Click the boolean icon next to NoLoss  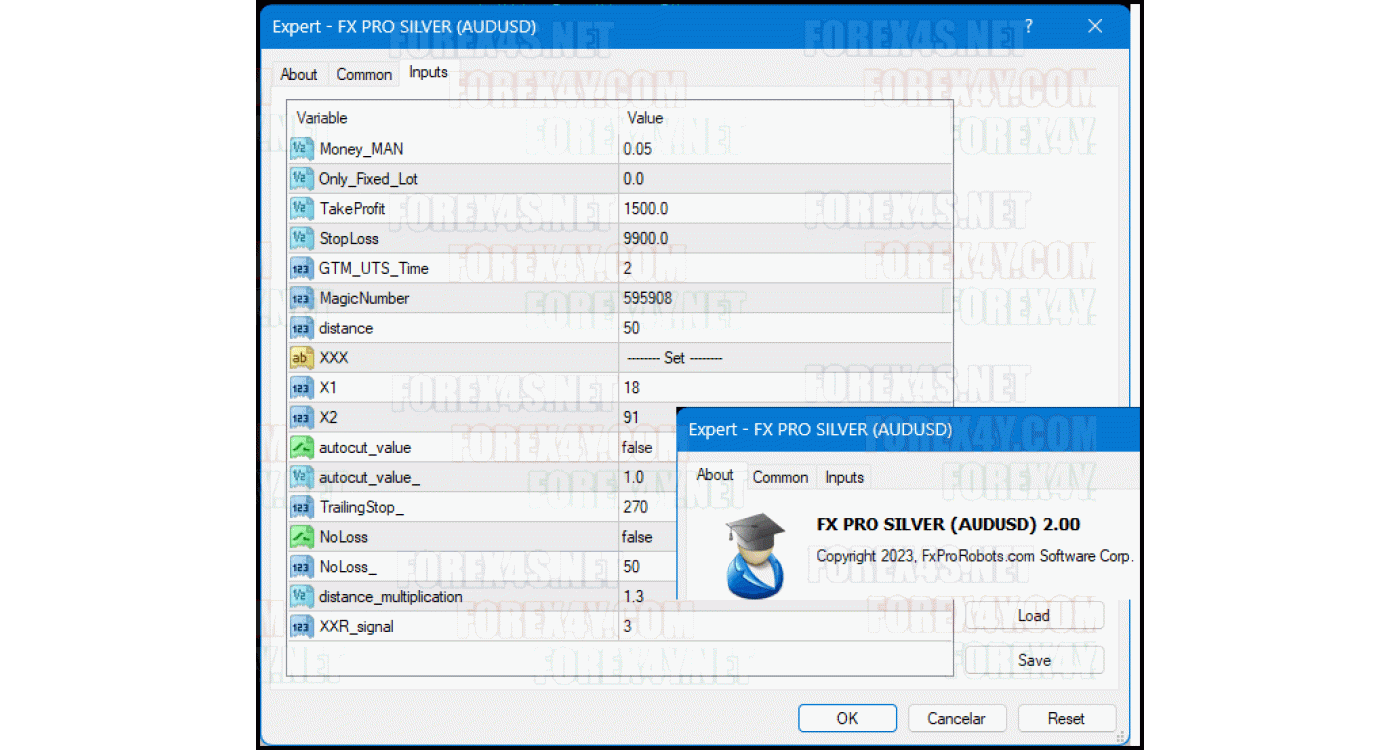pyautogui.click(x=301, y=537)
